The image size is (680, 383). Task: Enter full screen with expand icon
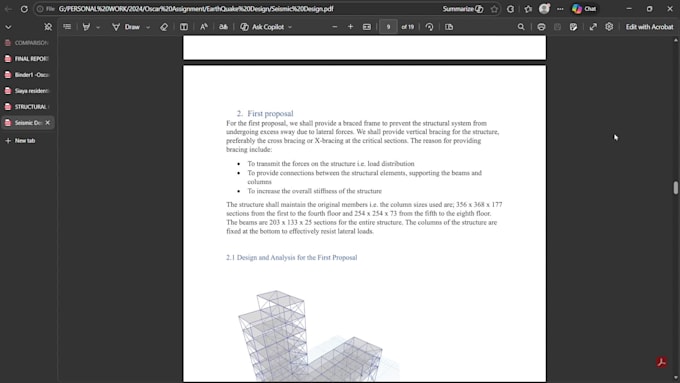[593, 27]
